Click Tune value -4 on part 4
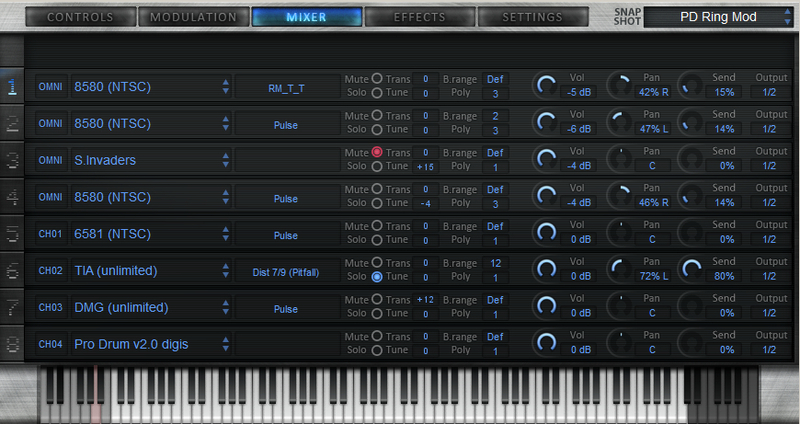Screen dimensions: 800x424 [x=426, y=204]
